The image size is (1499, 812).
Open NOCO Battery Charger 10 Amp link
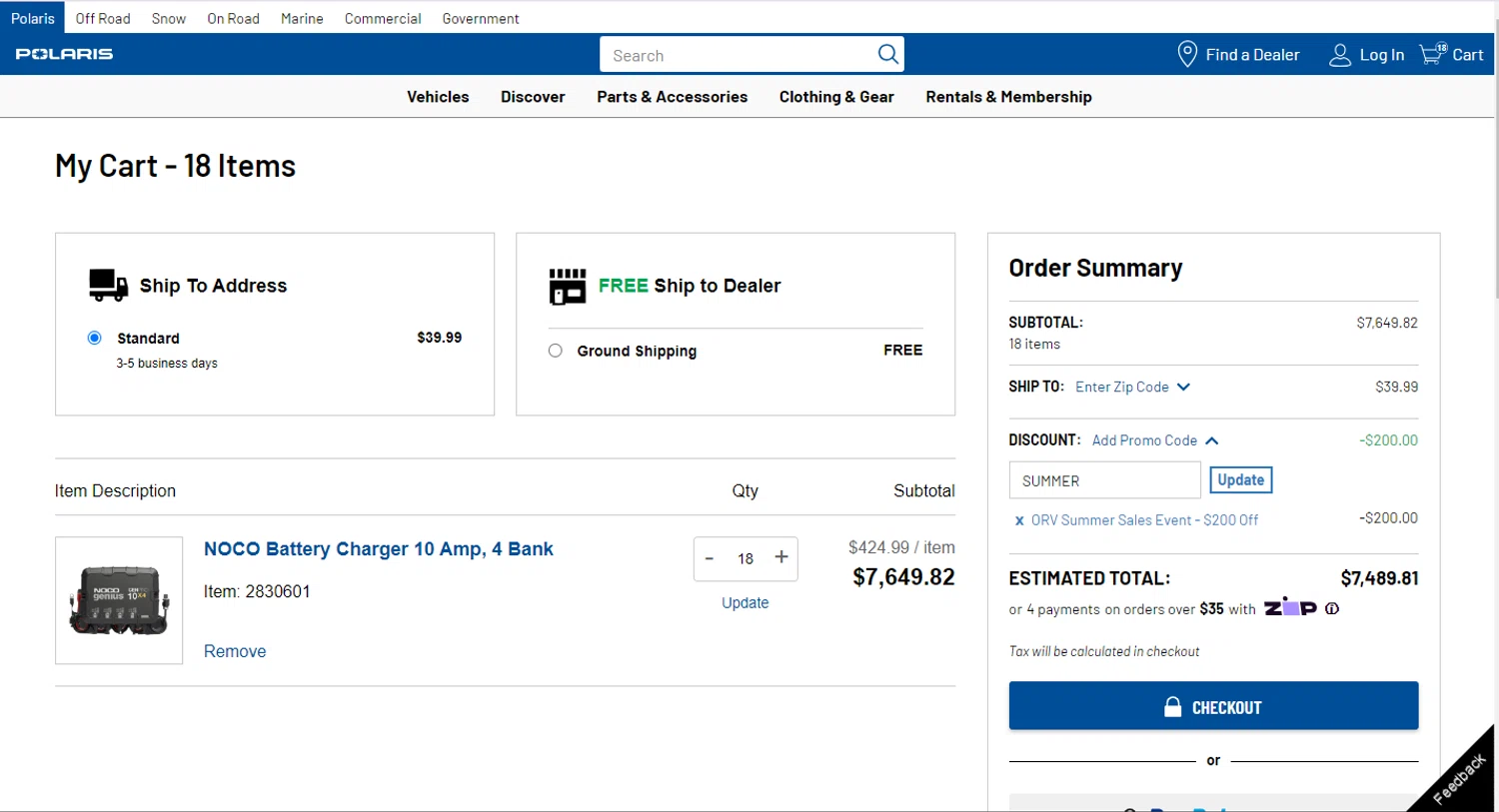(379, 549)
